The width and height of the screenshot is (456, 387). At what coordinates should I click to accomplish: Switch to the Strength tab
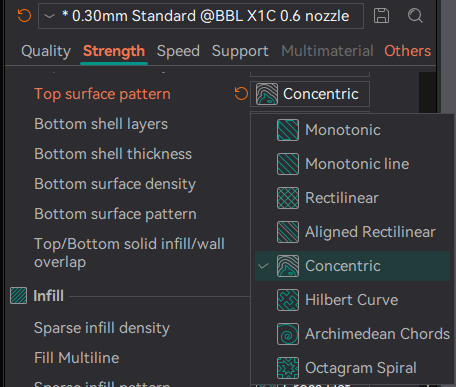point(114,51)
